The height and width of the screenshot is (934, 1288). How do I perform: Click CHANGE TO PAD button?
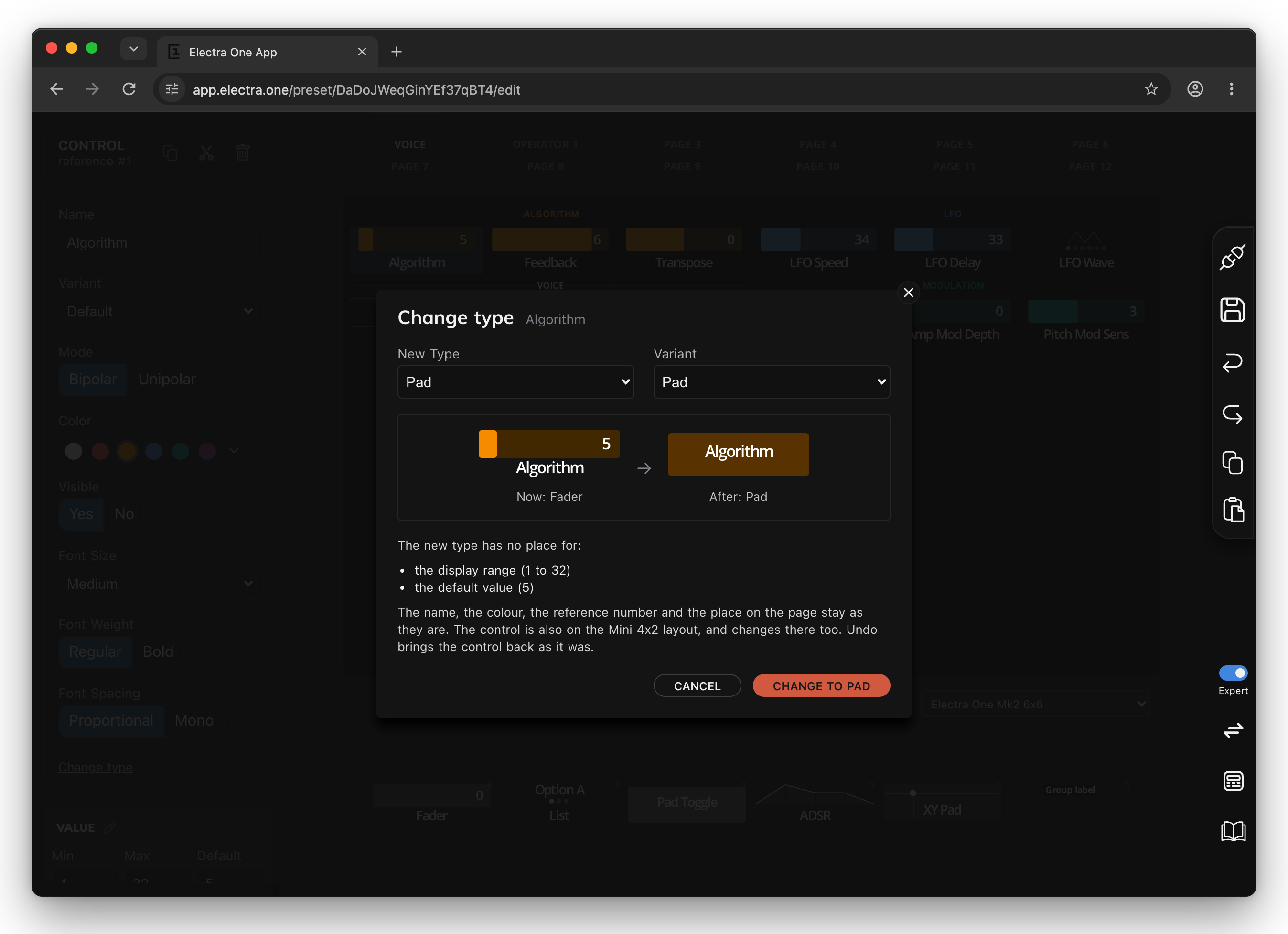[x=821, y=686]
